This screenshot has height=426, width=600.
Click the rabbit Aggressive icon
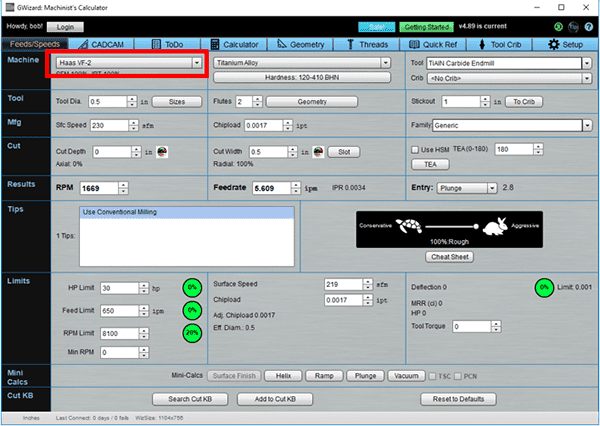point(495,226)
